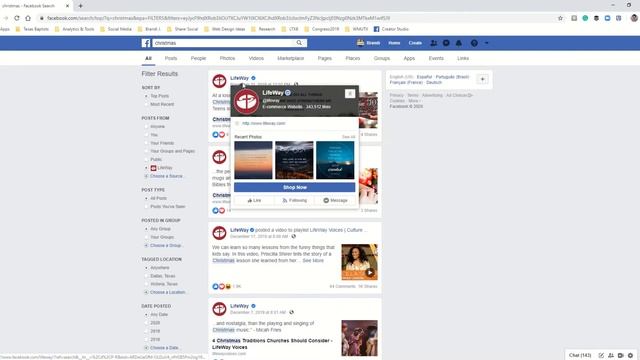Expand See More on video post
Screen dimensions: 640x360
313,260
